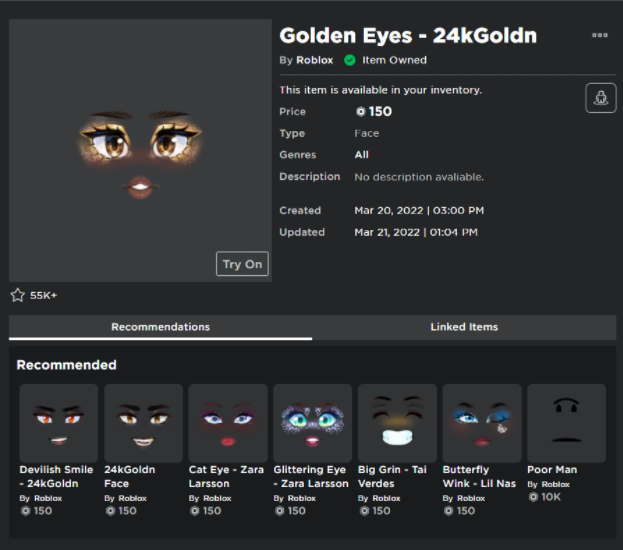Open Cat Eye - Zara Larsson thumbnail
The height and width of the screenshot is (550, 623).
pyautogui.click(x=228, y=422)
